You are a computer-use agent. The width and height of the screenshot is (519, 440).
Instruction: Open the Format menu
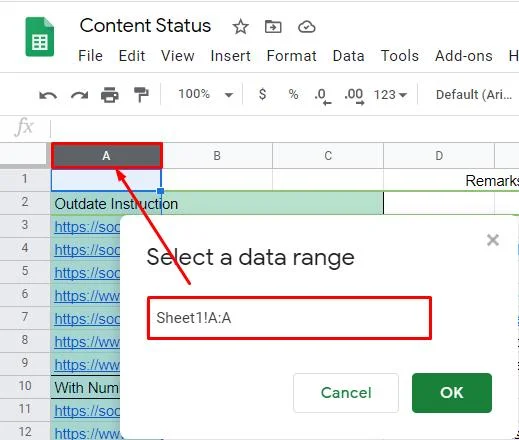(291, 56)
